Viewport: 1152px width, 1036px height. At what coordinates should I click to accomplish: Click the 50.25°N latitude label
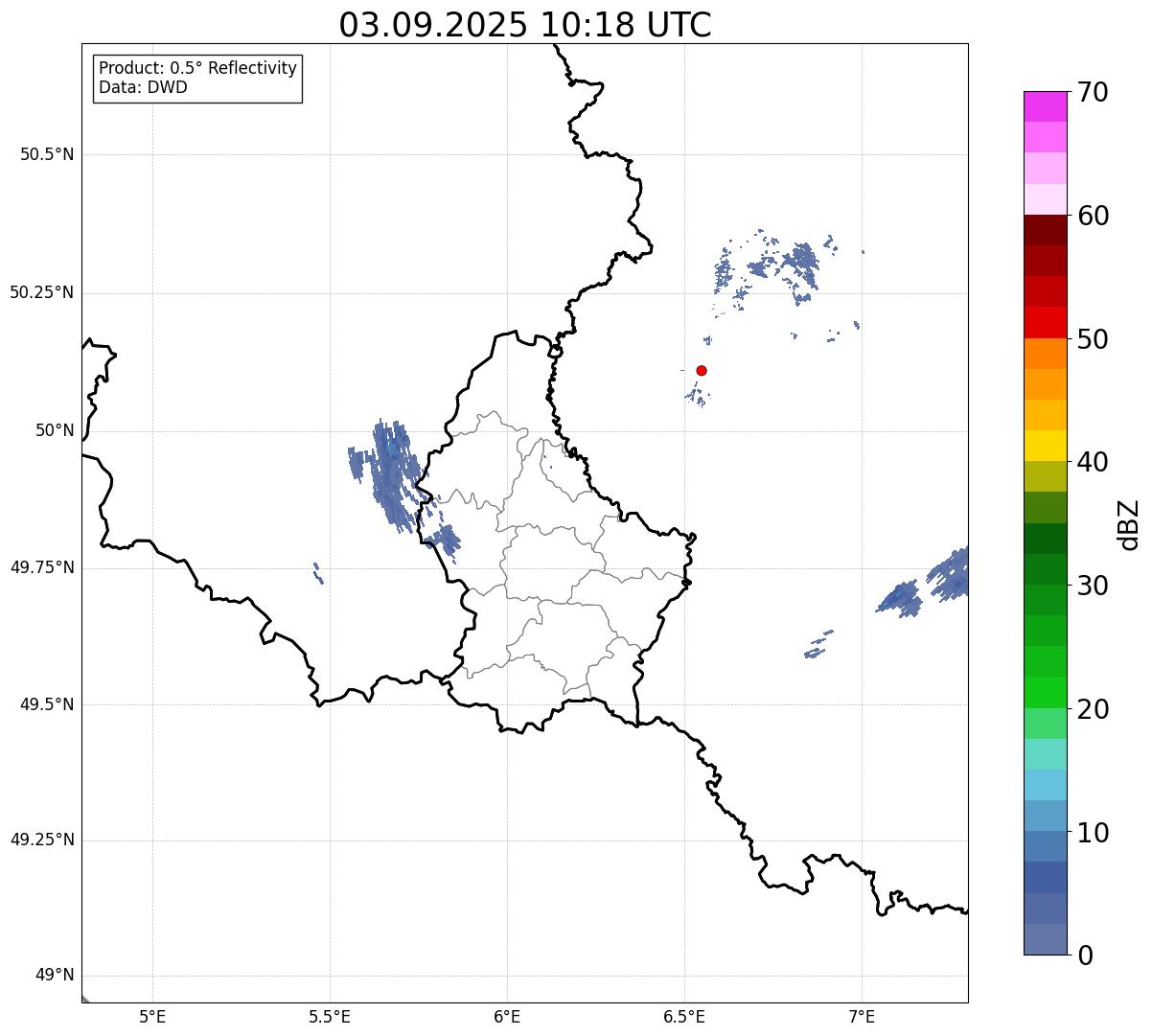pyautogui.click(x=42, y=292)
